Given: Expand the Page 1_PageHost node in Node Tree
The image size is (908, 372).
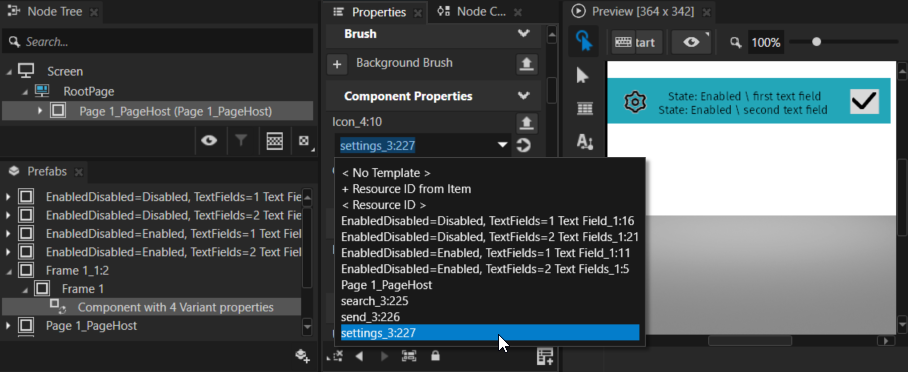Looking at the screenshot, I should pyautogui.click(x=40, y=110).
